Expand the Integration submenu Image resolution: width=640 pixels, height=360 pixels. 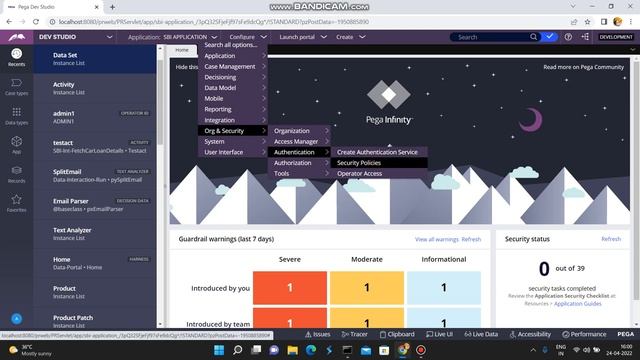233,120
